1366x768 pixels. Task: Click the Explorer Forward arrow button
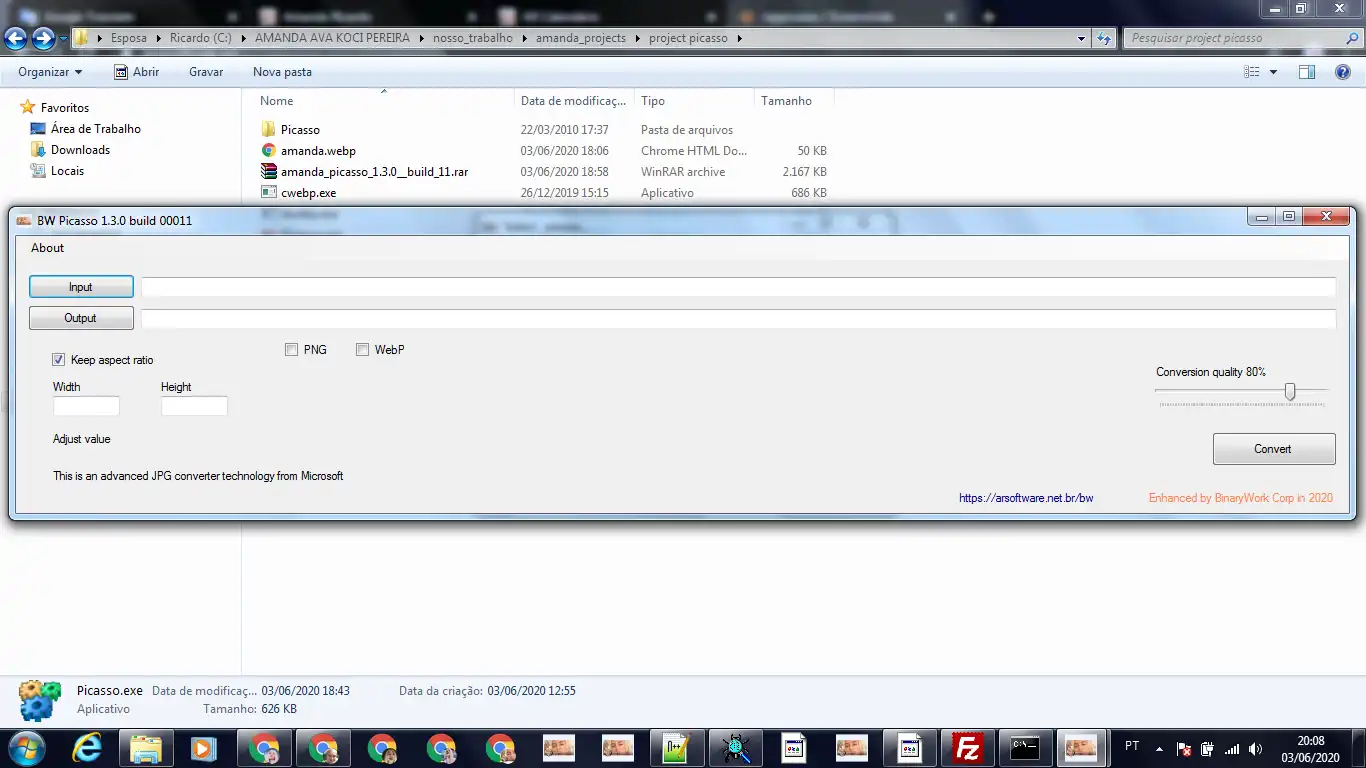(43, 38)
